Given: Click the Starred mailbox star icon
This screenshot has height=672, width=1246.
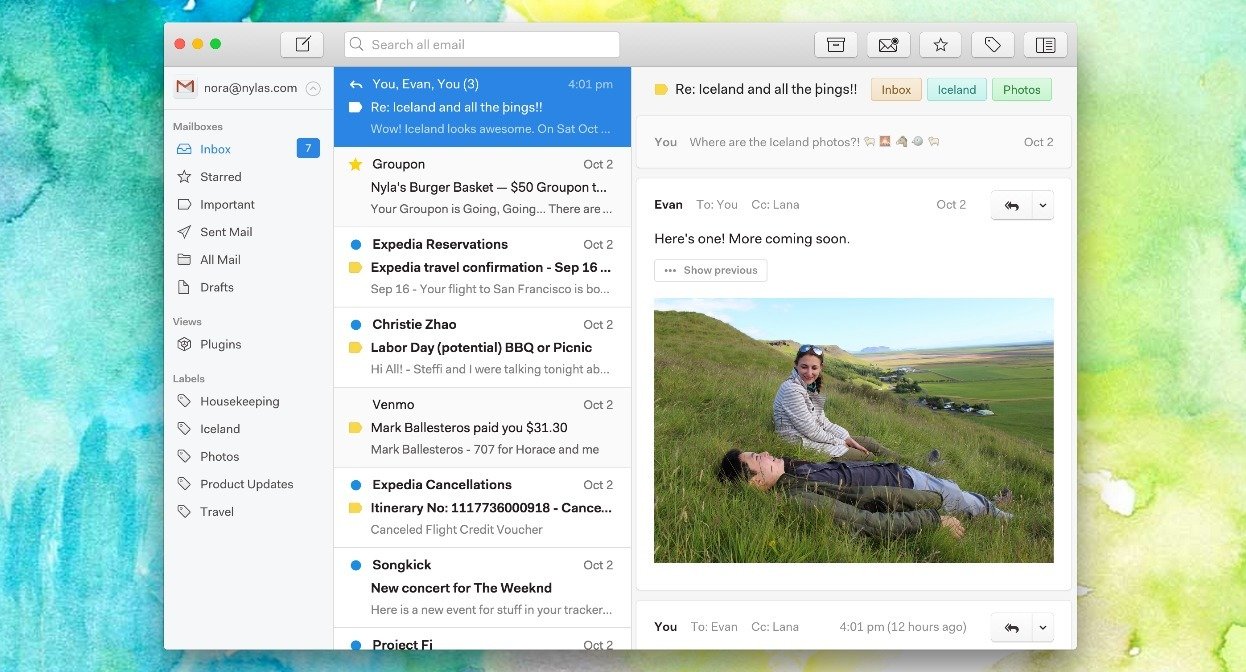Looking at the screenshot, I should (184, 177).
